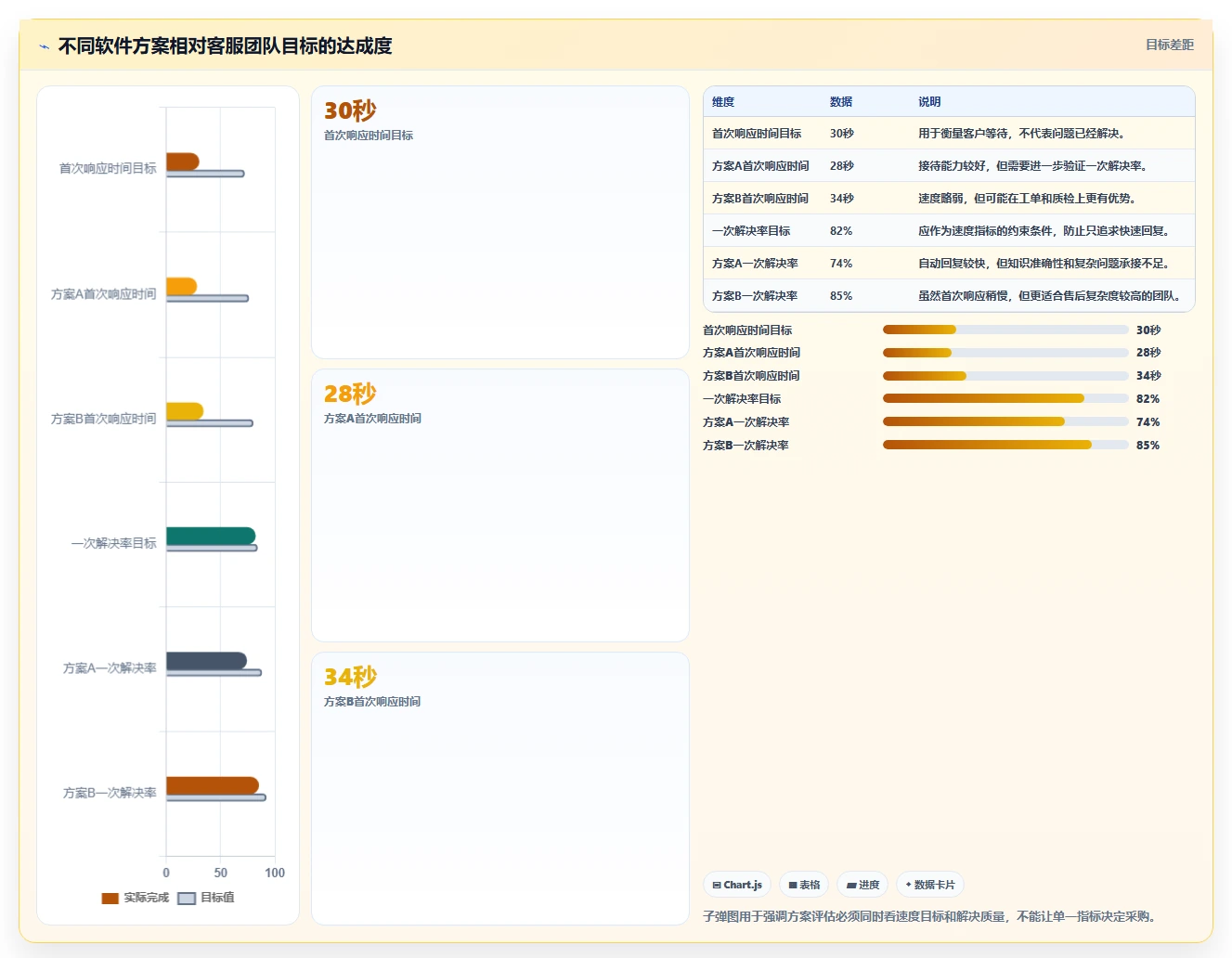Click the 数据卡片 chip star icon
The height and width of the screenshot is (958, 1232).
(x=908, y=885)
